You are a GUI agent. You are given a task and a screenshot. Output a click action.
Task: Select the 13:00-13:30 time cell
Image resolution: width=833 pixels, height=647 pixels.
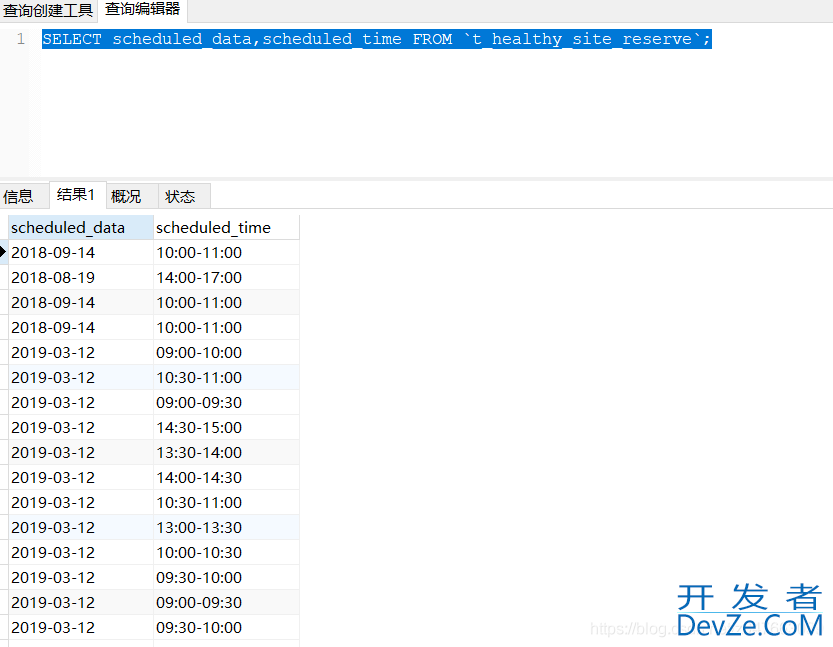(199, 527)
